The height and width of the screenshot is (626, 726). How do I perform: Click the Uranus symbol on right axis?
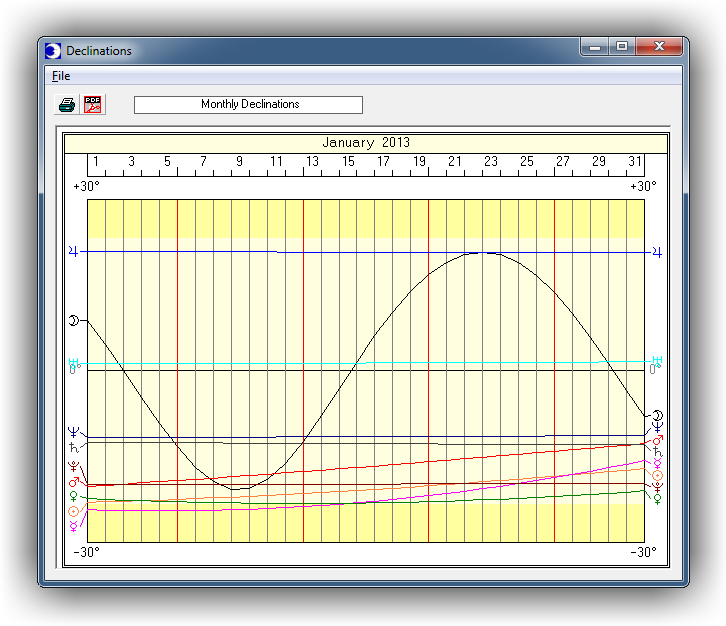click(x=657, y=360)
